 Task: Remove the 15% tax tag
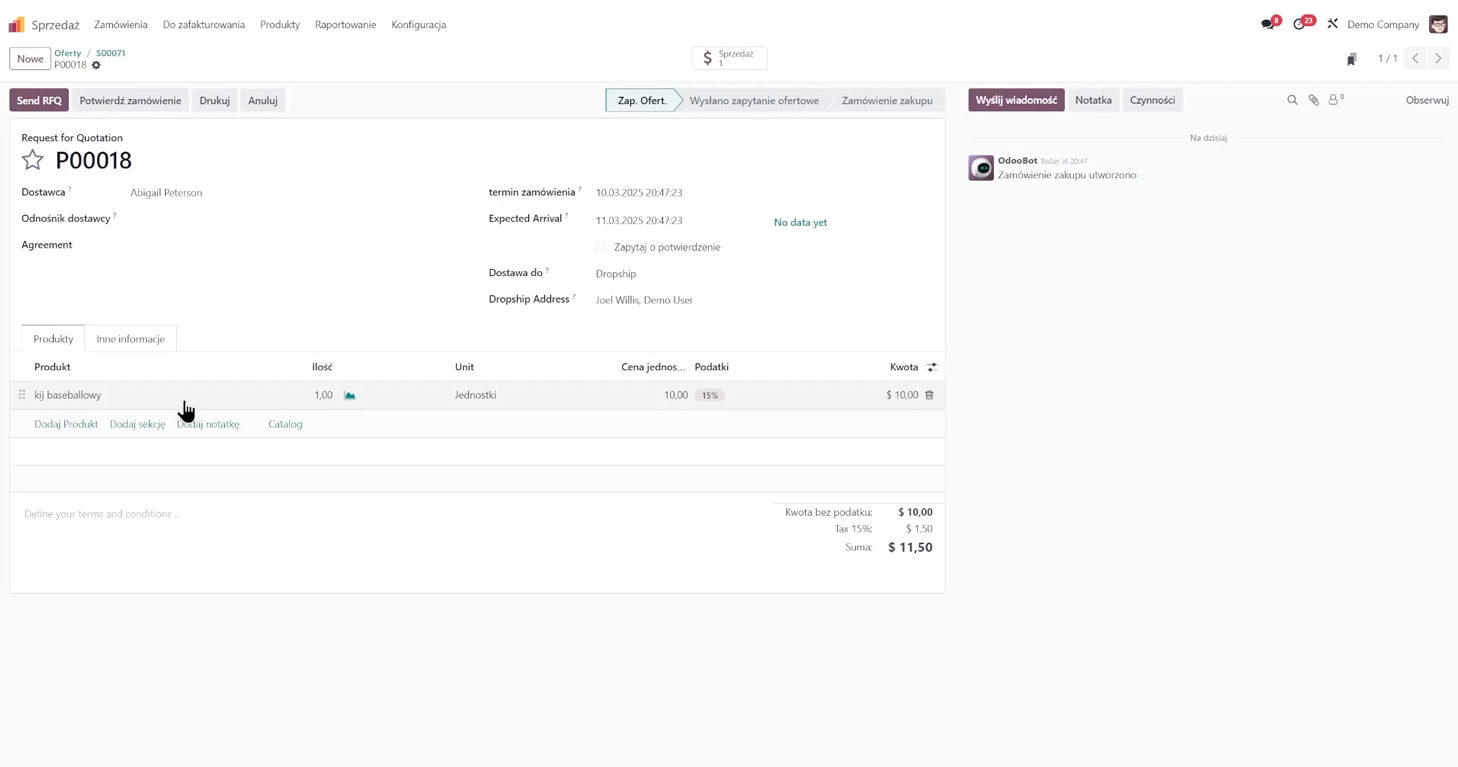pyautogui.click(x=709, y=395)
